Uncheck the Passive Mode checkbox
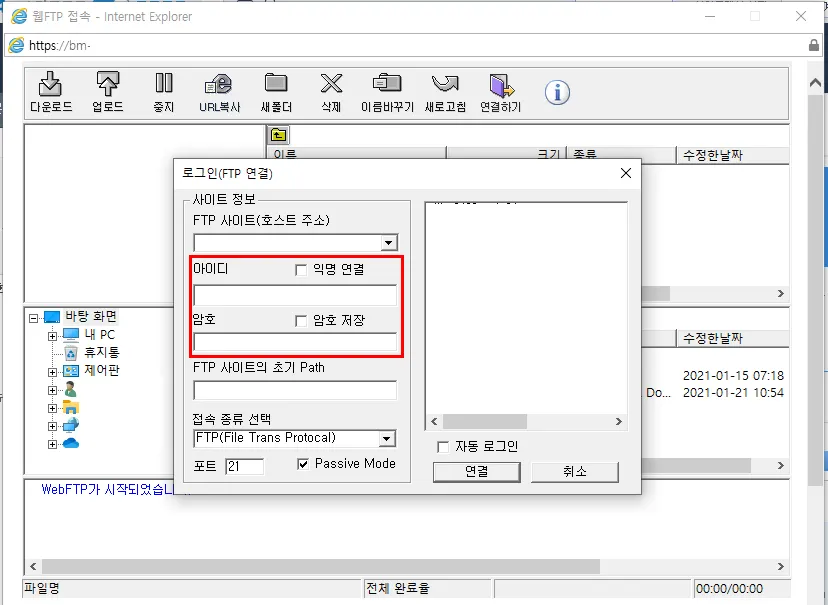Viewport: 828px width, 605px height. (303, 464)
